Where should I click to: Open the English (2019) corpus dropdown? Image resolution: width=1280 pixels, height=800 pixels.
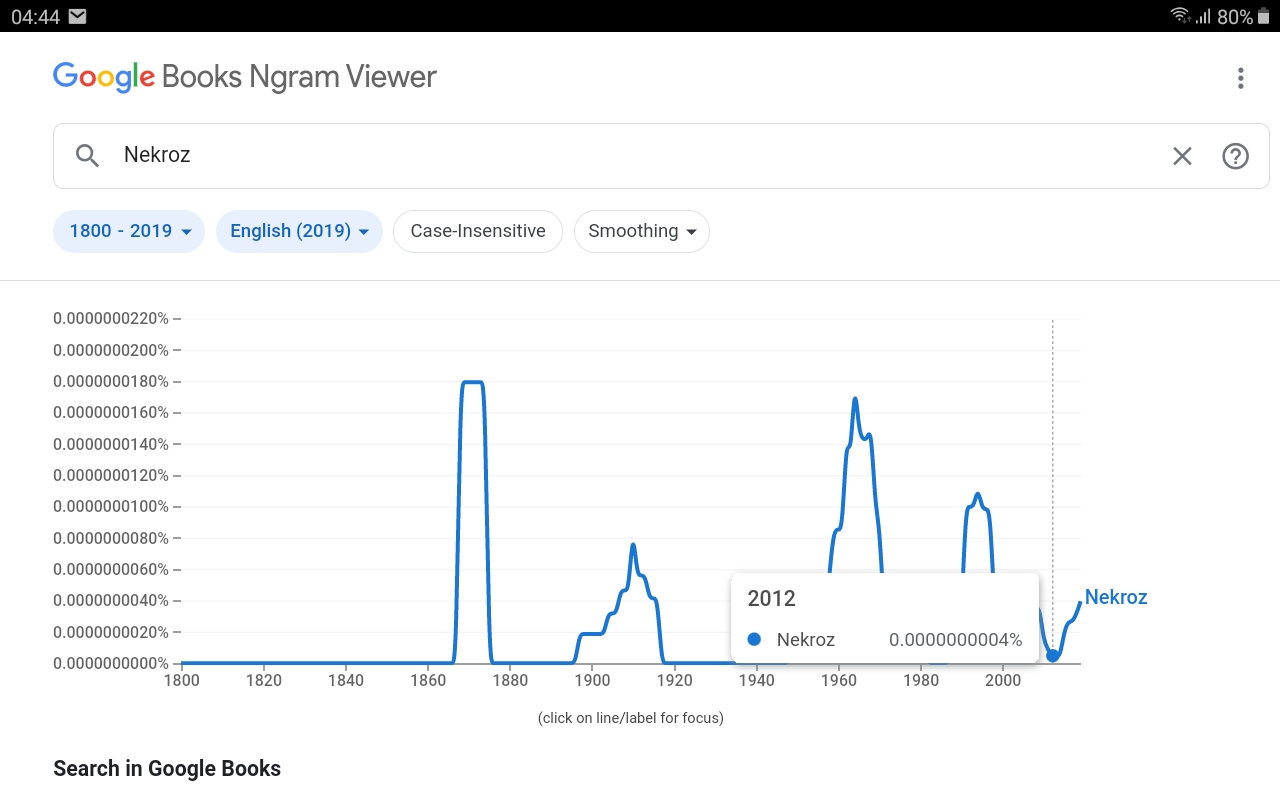[299, 231]
